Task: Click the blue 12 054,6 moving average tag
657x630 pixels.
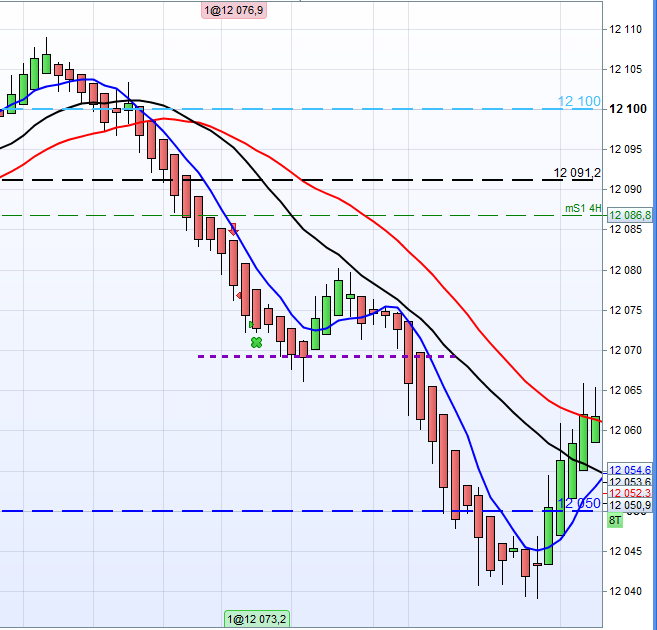Action: [x=630, y=470]
